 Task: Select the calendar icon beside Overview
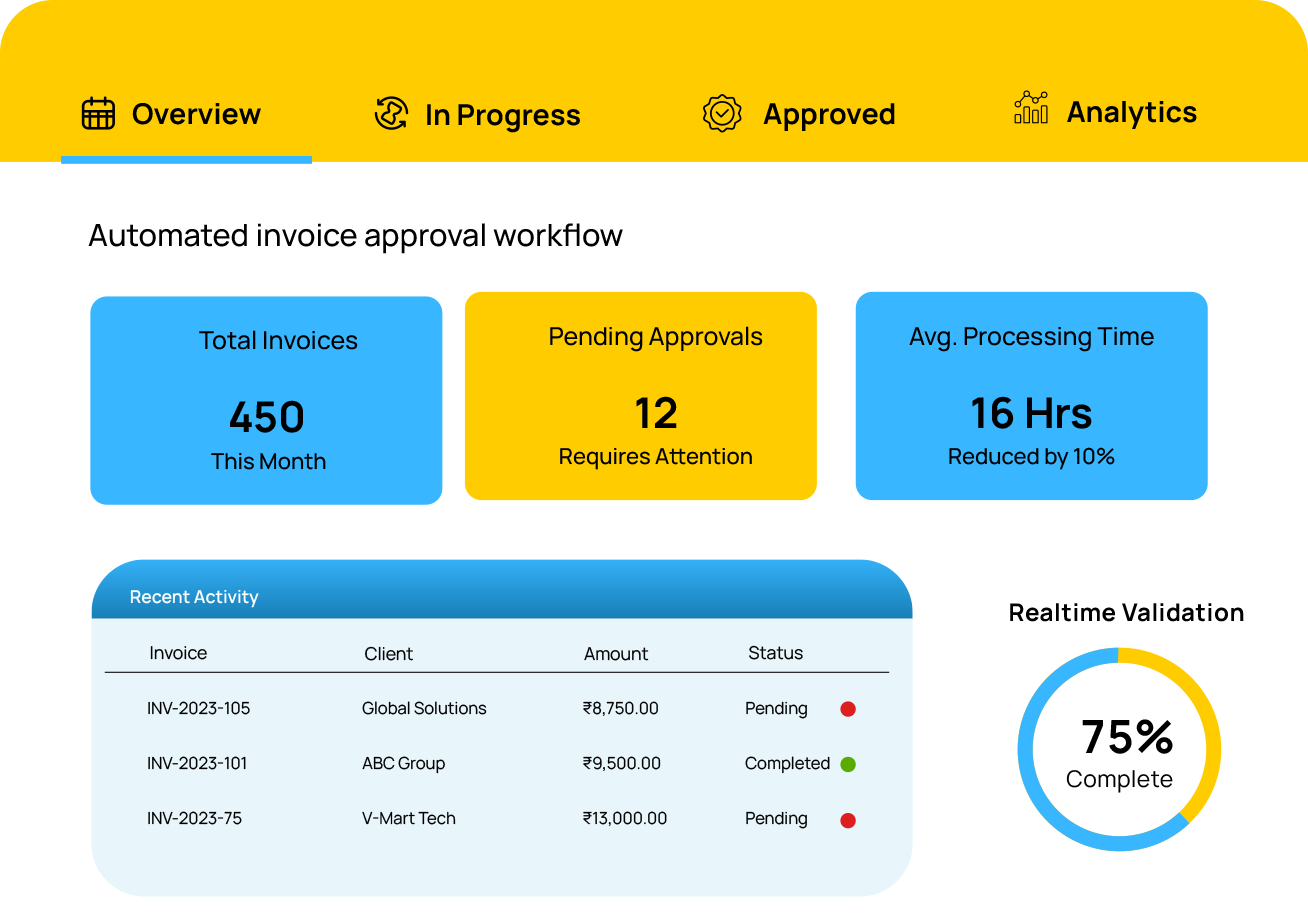pos(96,114)
